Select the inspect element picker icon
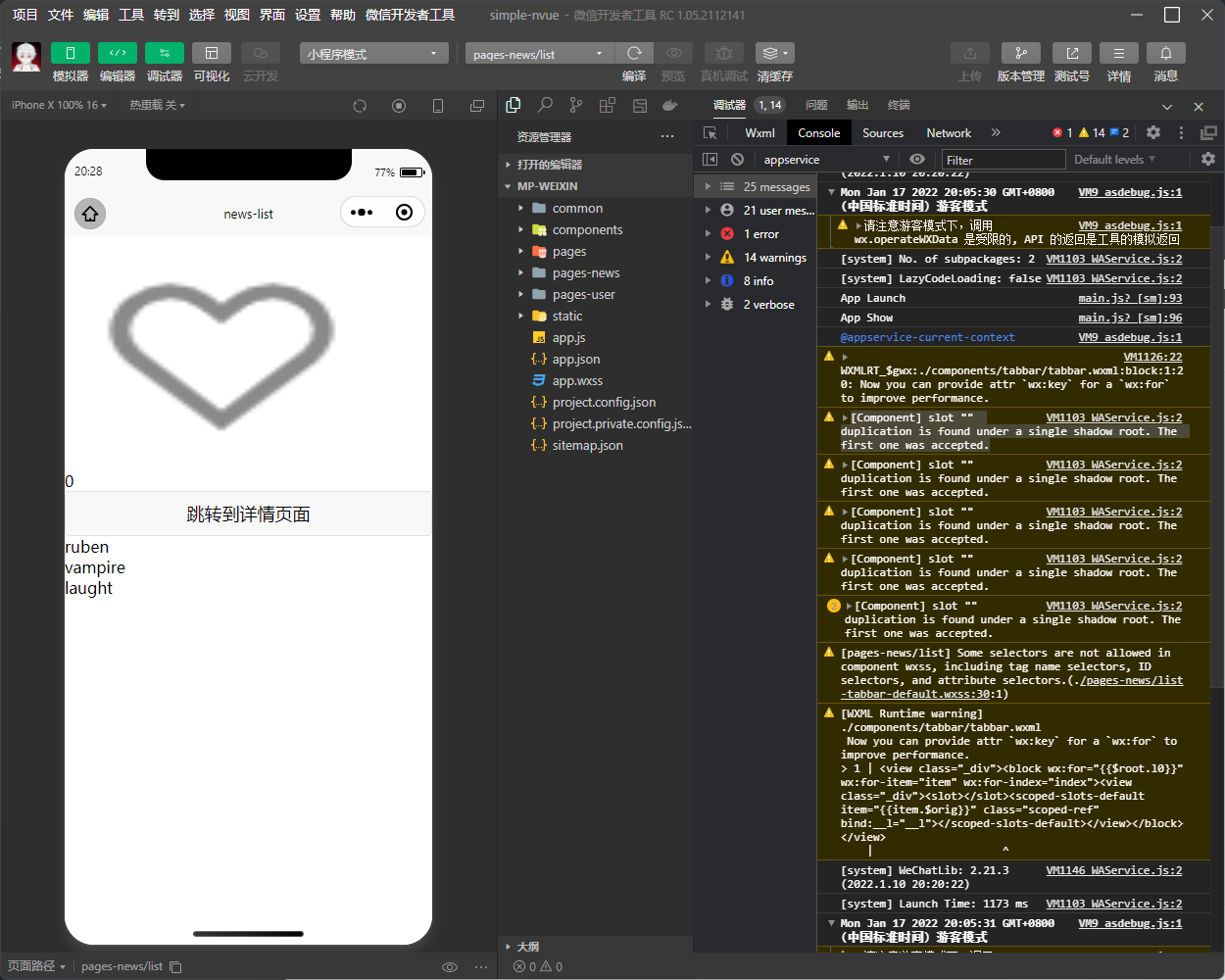This screenshot has width=1225, height=980. (x=710, y=133)
